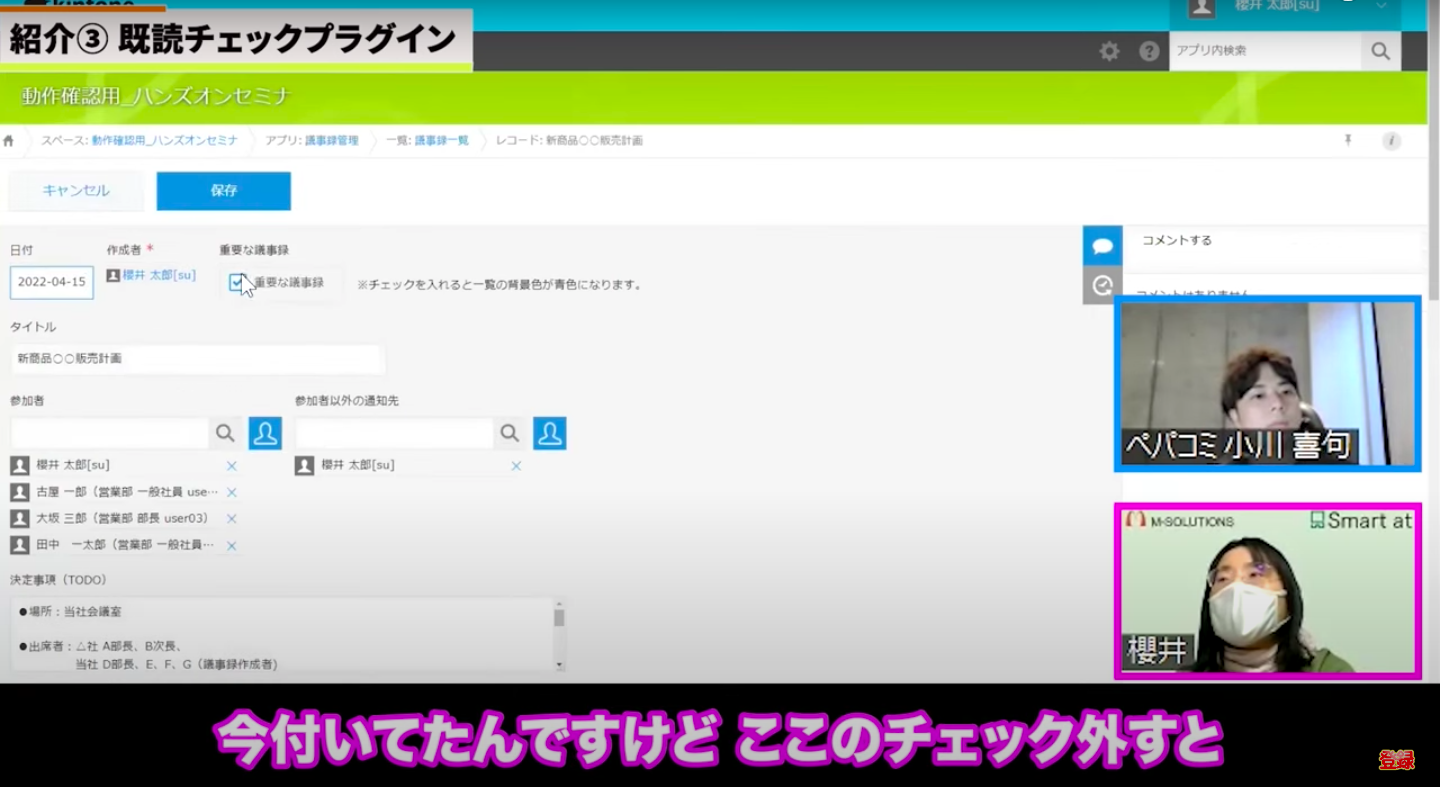Click the 日付 date input field

tap(52, 283)
